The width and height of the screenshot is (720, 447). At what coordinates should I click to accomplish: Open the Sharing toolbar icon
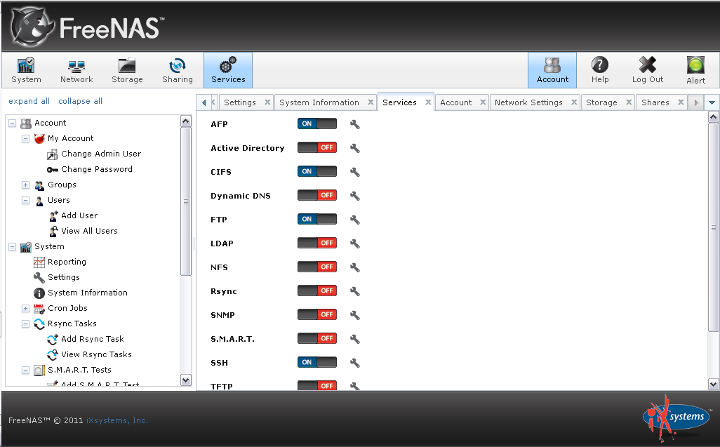click(x=177, y=70)
